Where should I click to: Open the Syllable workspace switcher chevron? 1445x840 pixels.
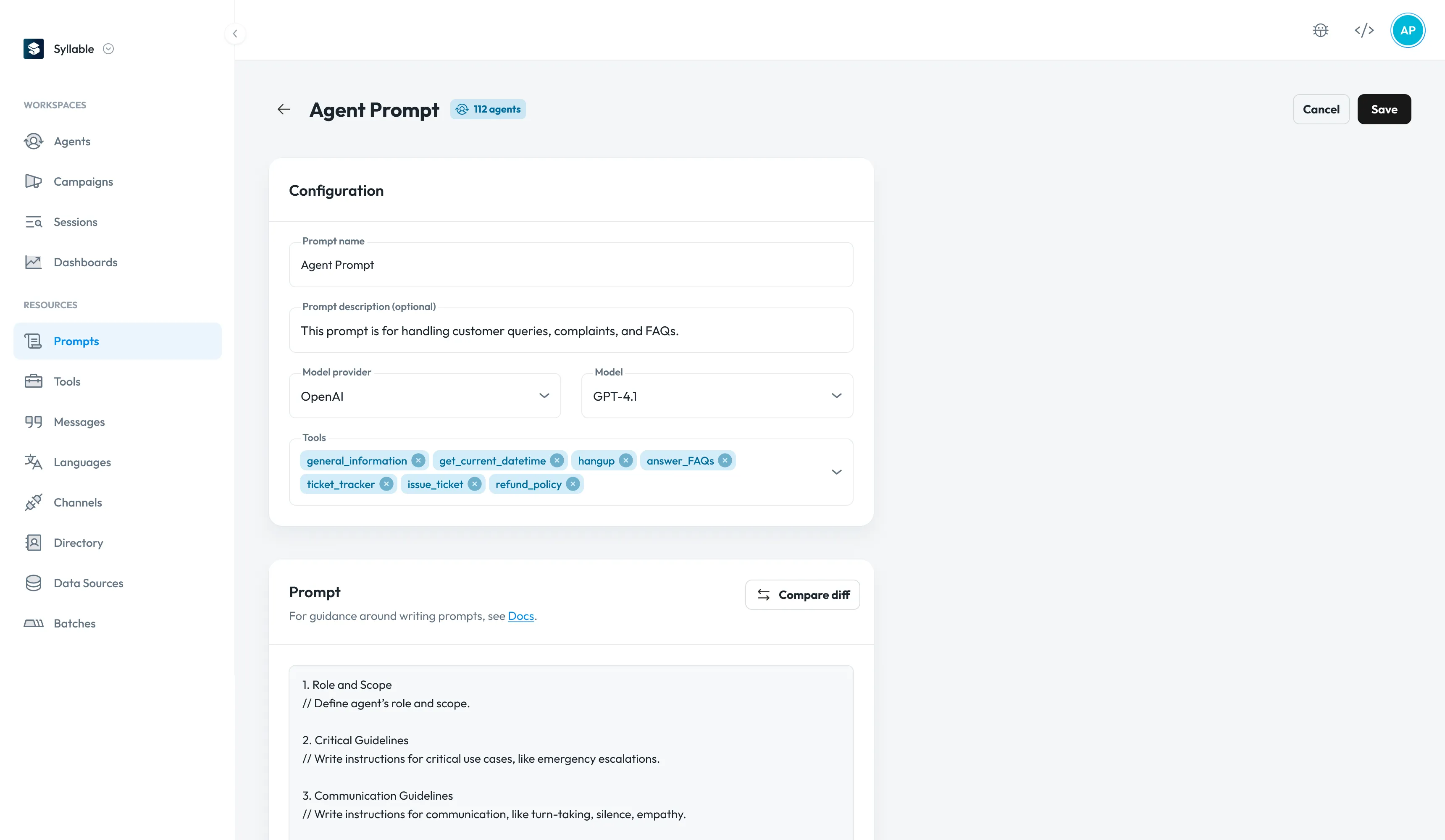tap(108, 49)
